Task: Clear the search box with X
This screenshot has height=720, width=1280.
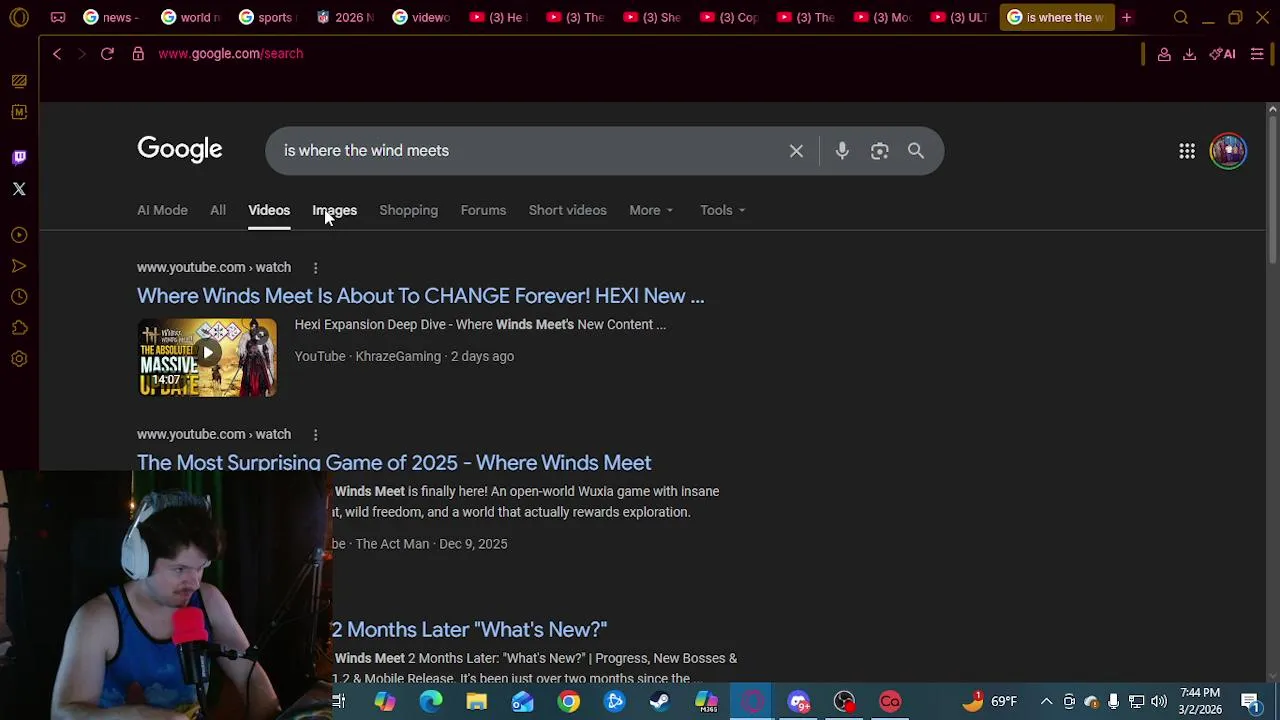Action: [x=796, y=151]
